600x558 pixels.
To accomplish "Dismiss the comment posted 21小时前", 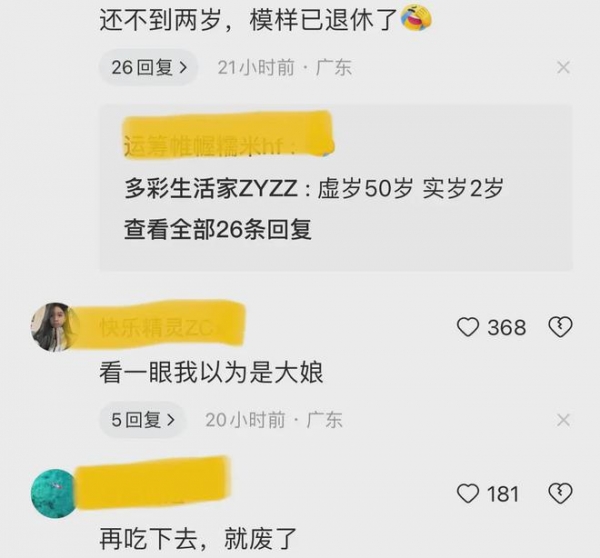I will tap(563, 68).
